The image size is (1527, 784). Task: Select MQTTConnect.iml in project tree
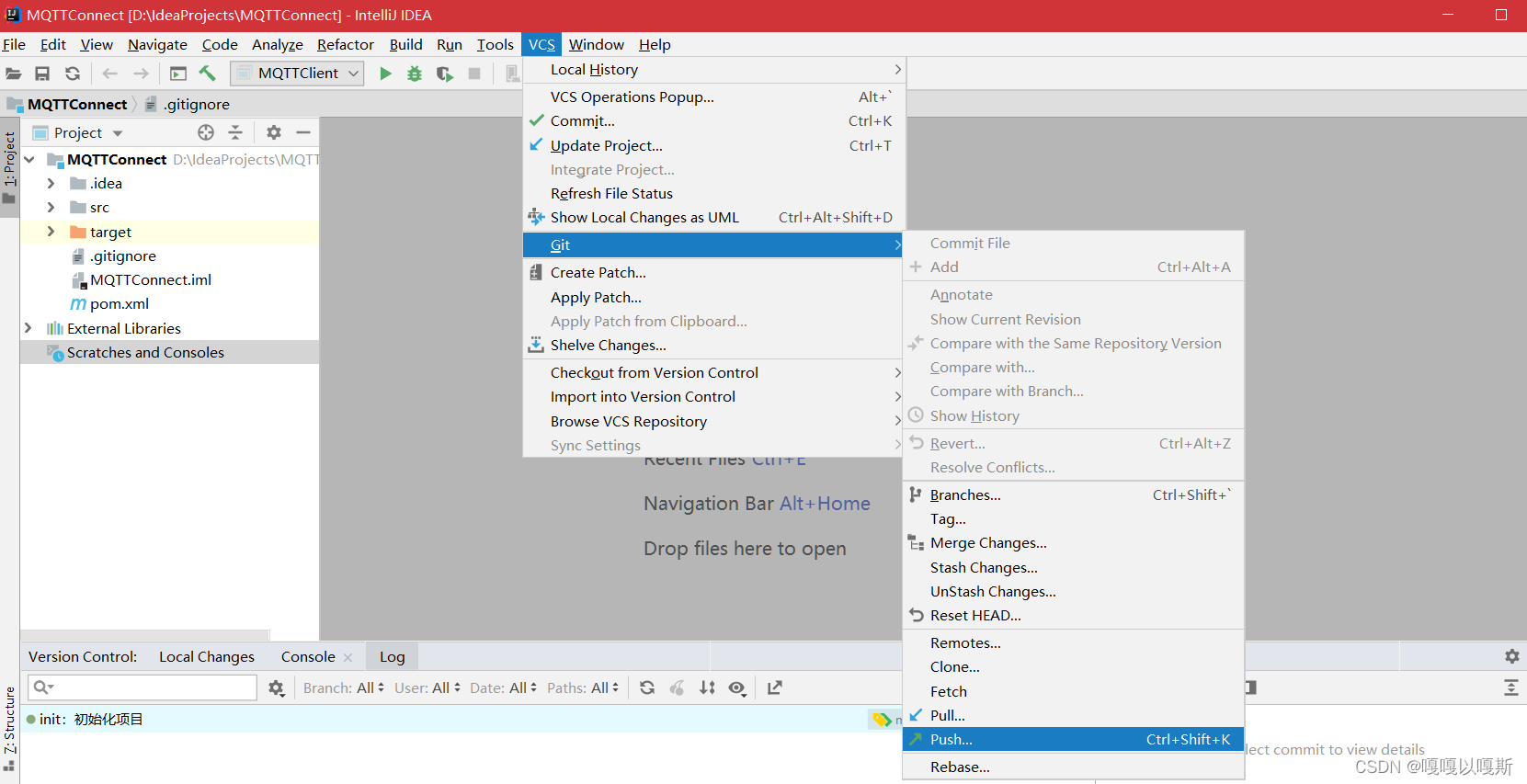pyautogui.click(x=151, y=279)
